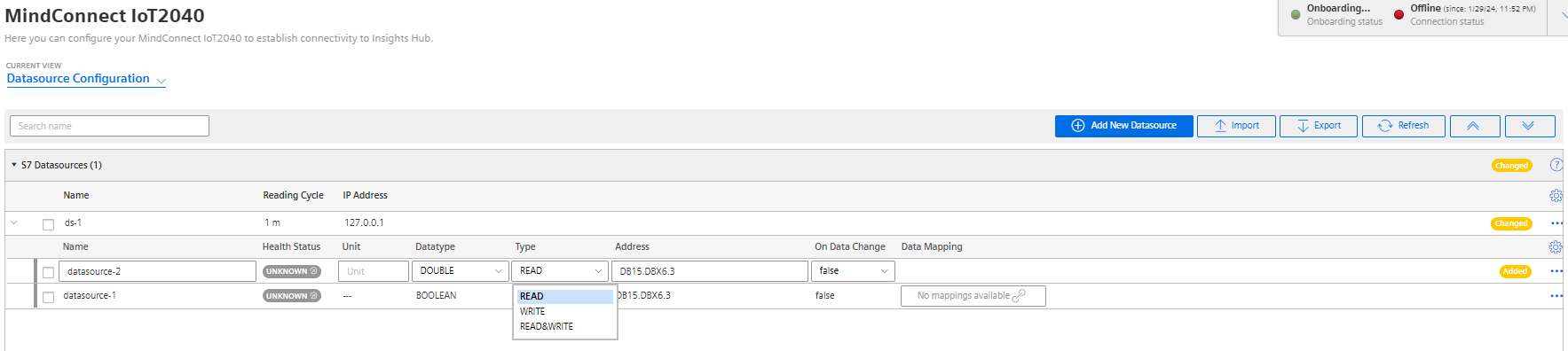
Task: Click the No mappings available box
Action: (x=973, y=296)
